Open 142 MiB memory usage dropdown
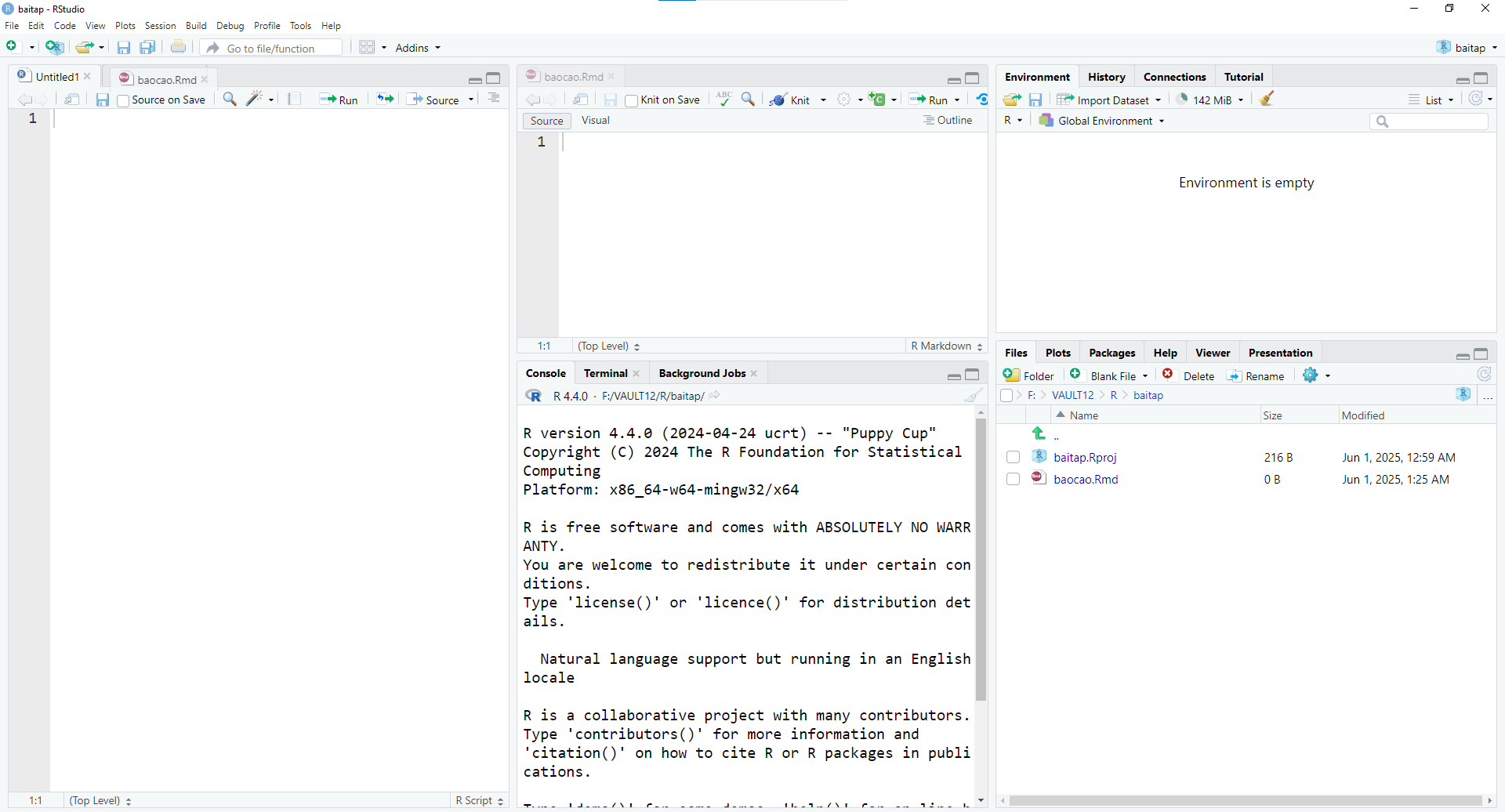This screenshot has height=812, width=1505. click(x=1209, y=100)
